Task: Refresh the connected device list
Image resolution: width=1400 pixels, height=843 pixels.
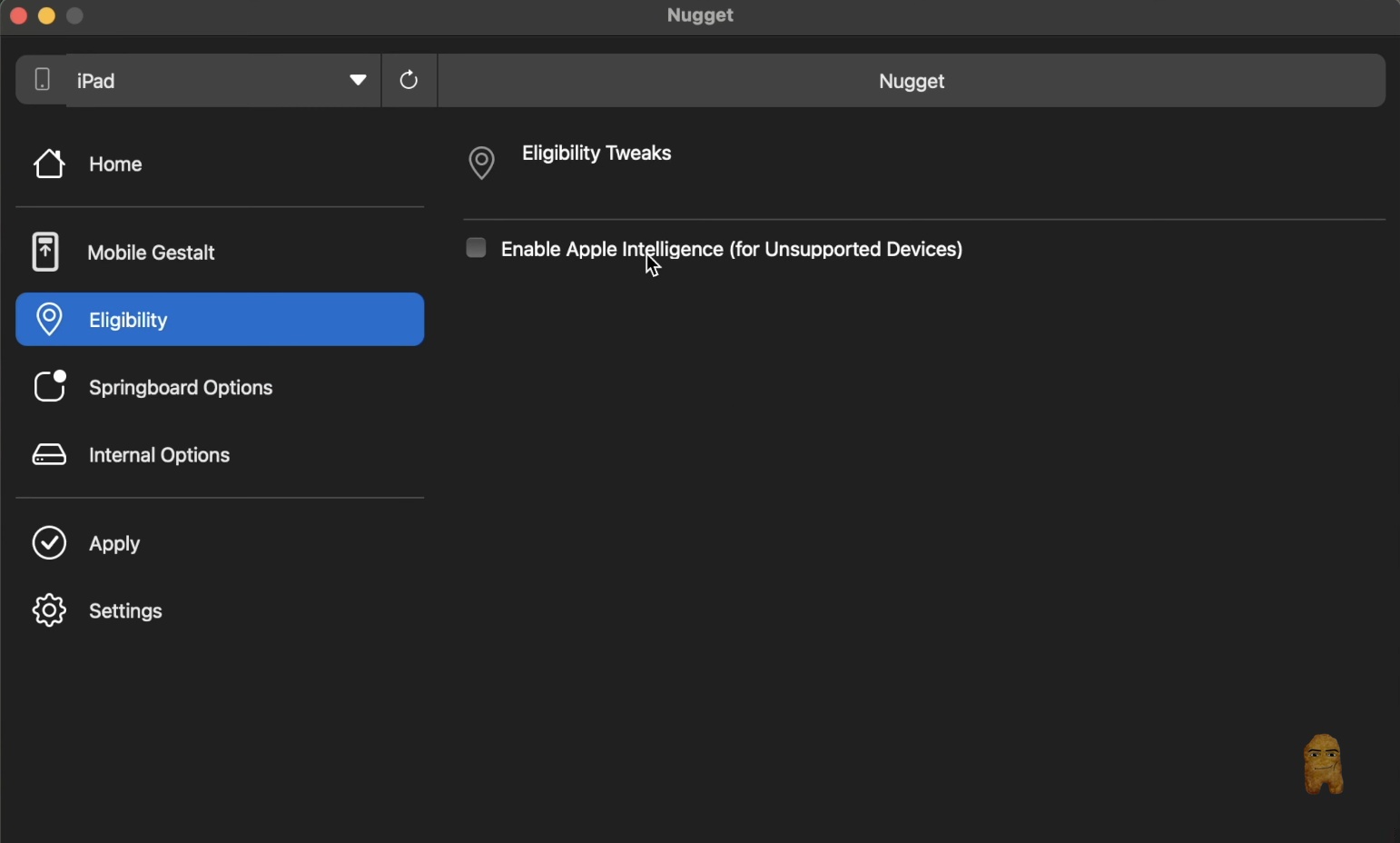Action: click(x=409, y=81)
